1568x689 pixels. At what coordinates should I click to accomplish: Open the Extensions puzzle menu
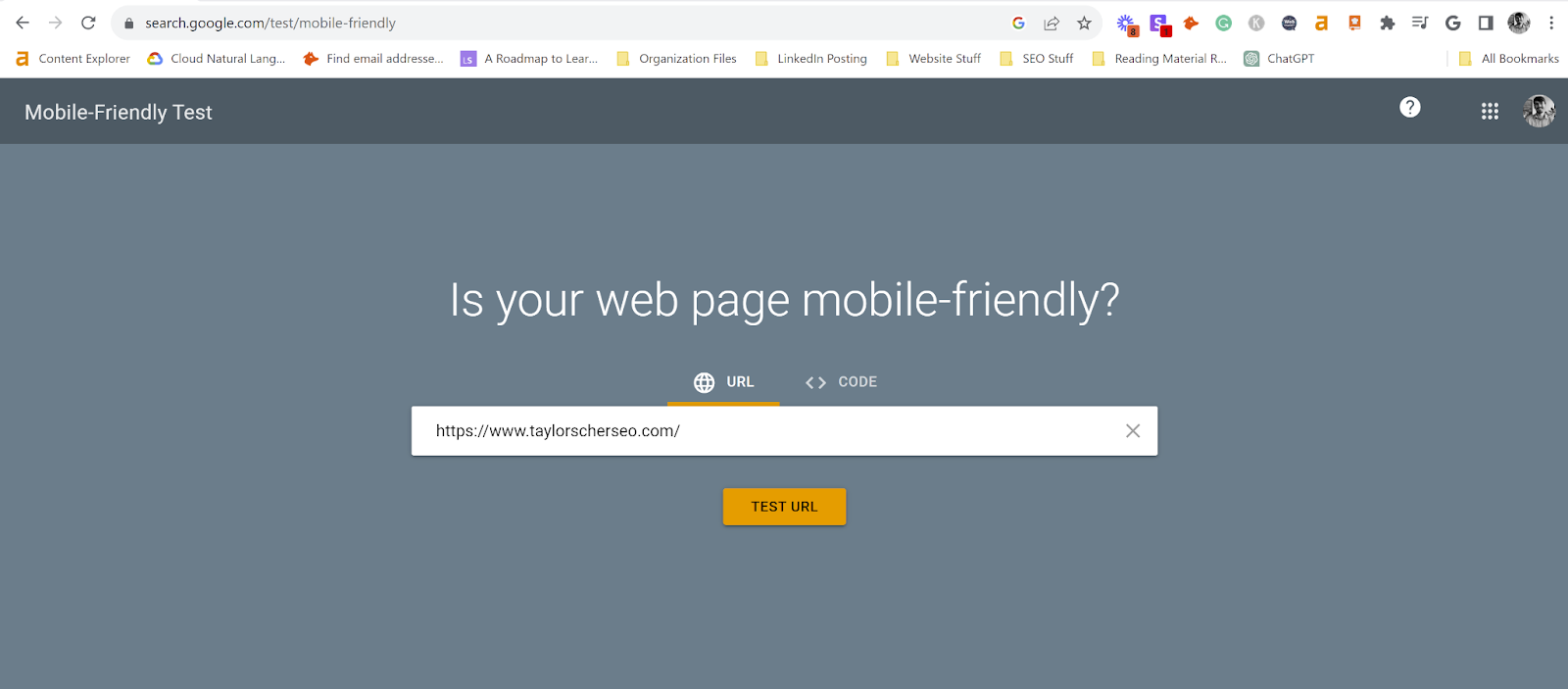coord(1388,23)
